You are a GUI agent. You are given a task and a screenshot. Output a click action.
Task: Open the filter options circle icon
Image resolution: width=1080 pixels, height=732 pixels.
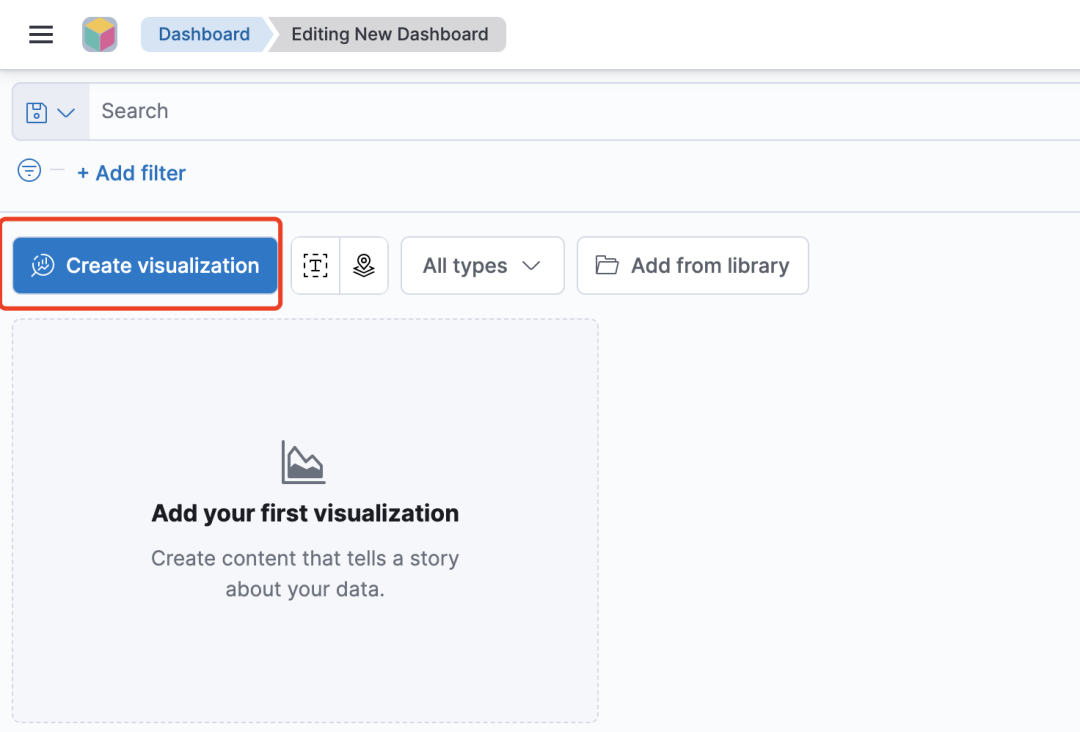click(30, 171)
